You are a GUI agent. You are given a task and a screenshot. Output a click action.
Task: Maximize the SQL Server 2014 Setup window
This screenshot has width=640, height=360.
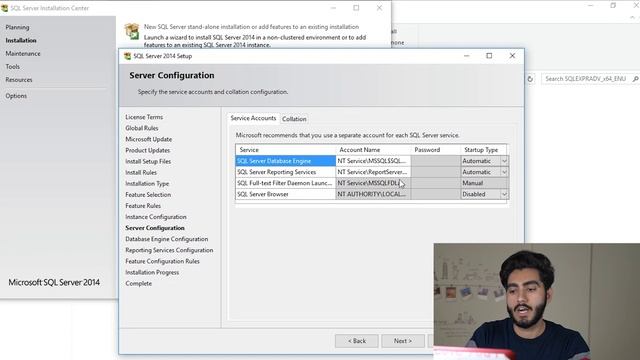(x=489, y=56)
